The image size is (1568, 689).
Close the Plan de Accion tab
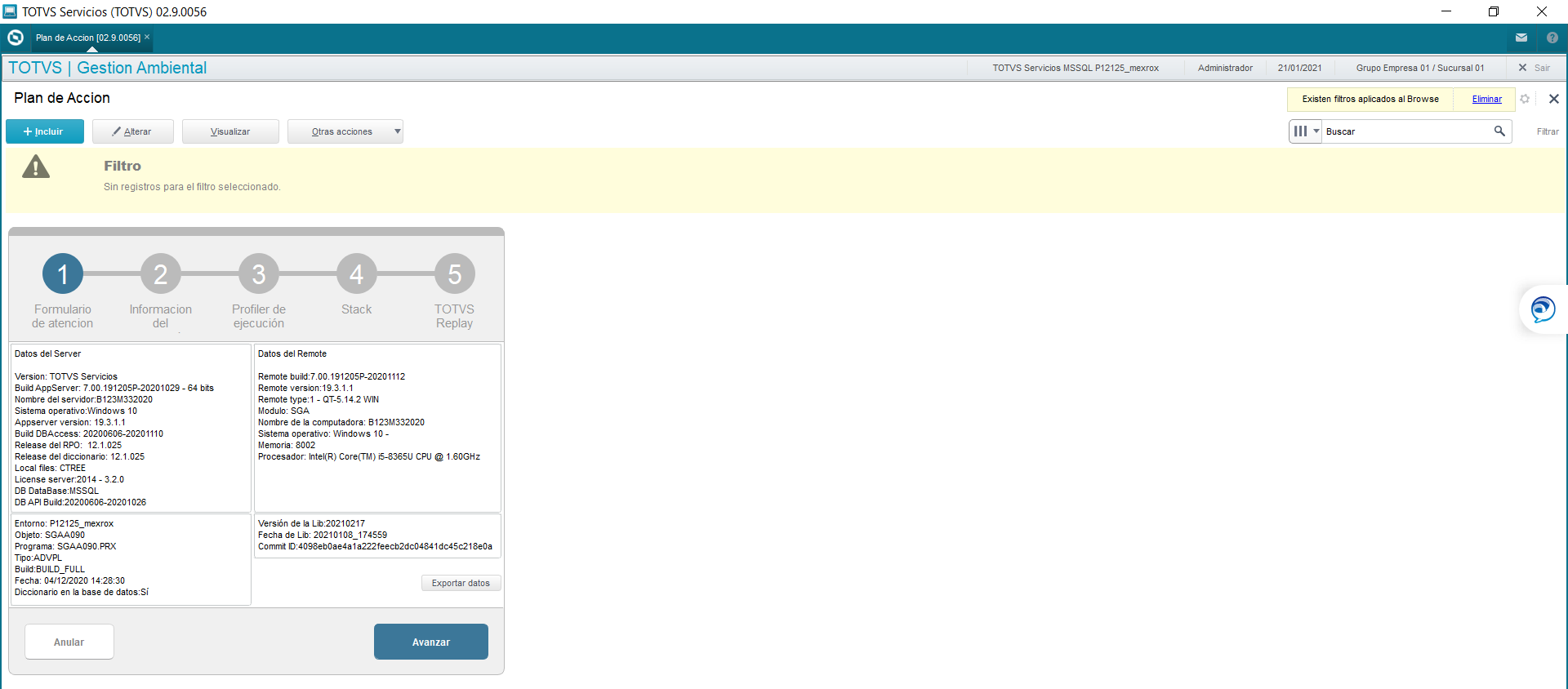147,37
